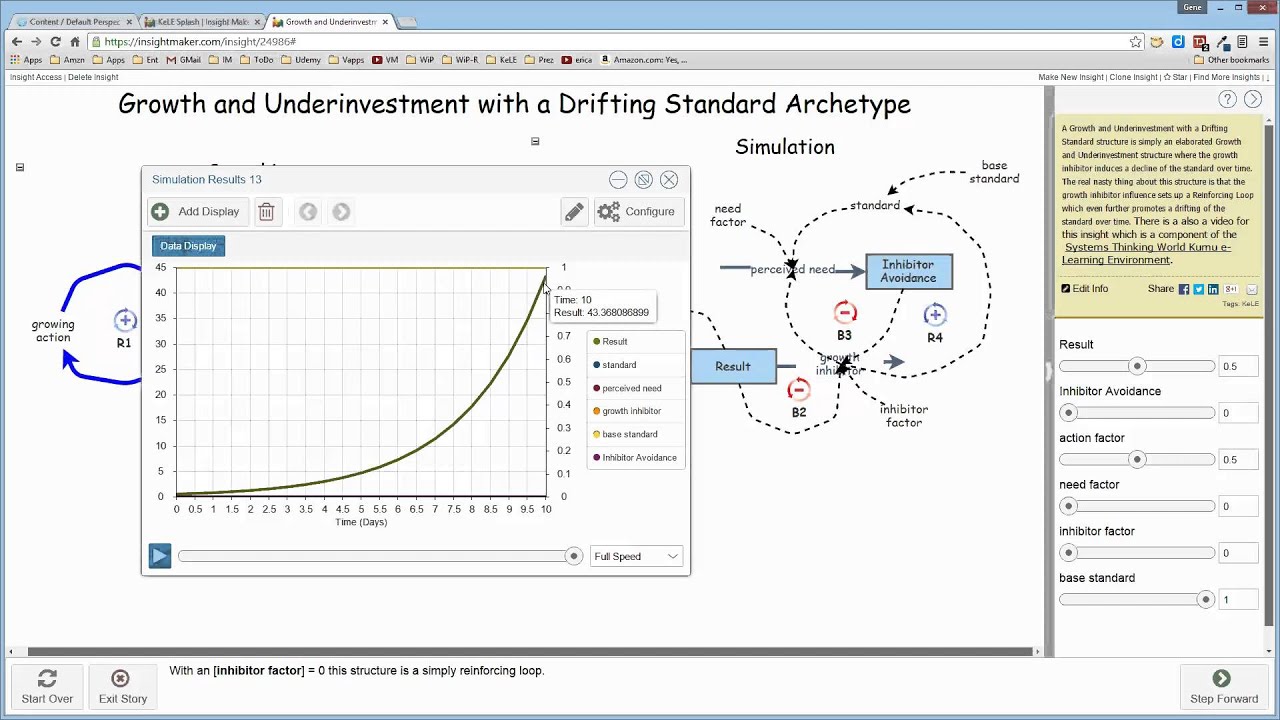Open the Chrome hamburger menu

coord(1264,42)
